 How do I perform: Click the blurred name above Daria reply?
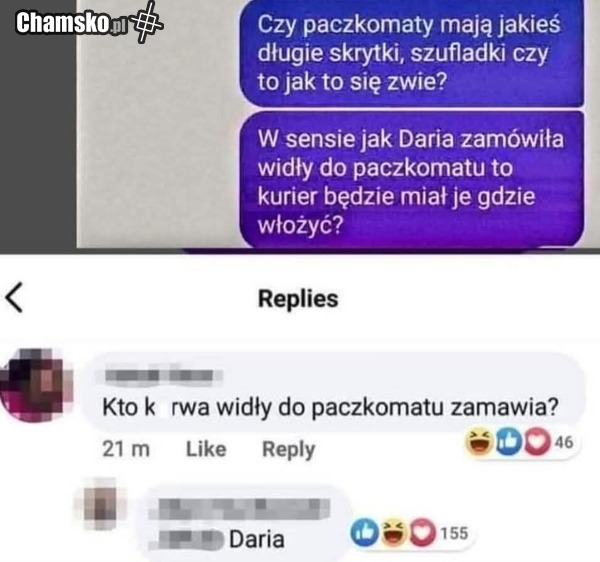pos(244,509)
